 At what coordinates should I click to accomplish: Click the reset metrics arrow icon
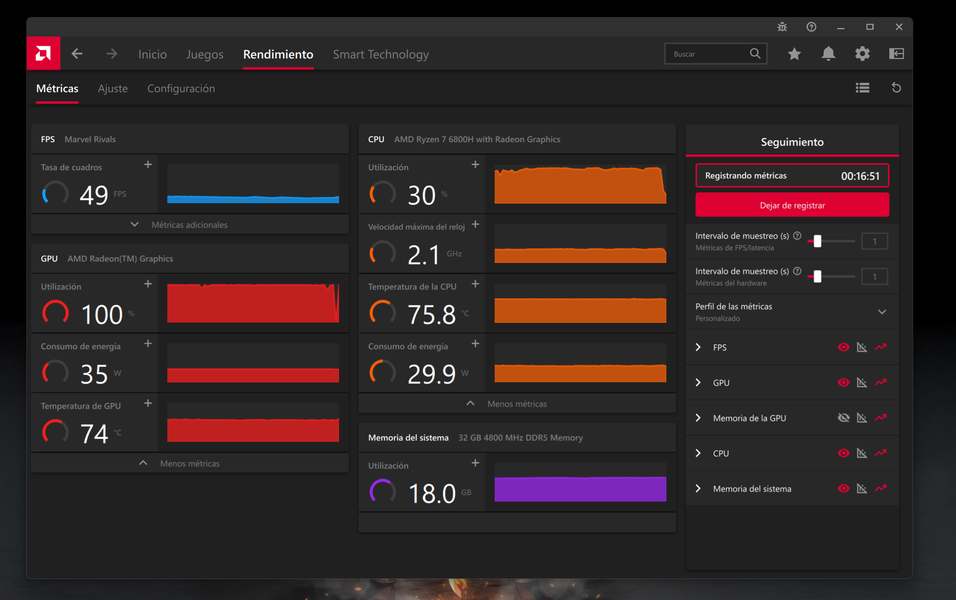coord(896,88)
